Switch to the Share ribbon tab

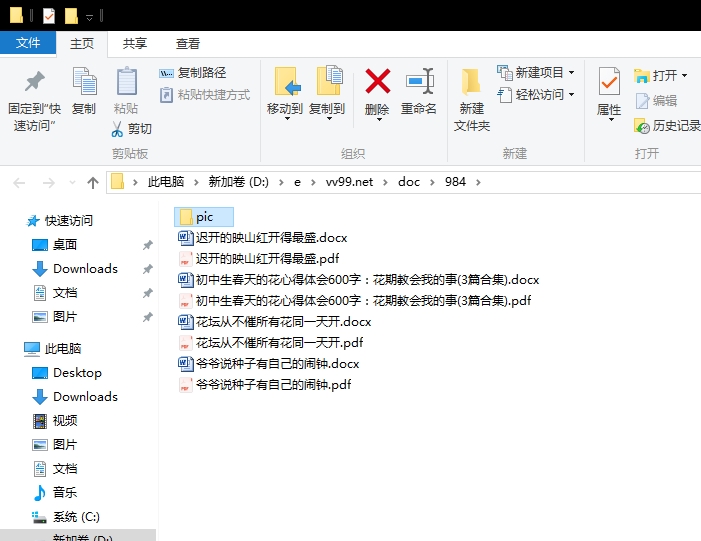point(135,44)
